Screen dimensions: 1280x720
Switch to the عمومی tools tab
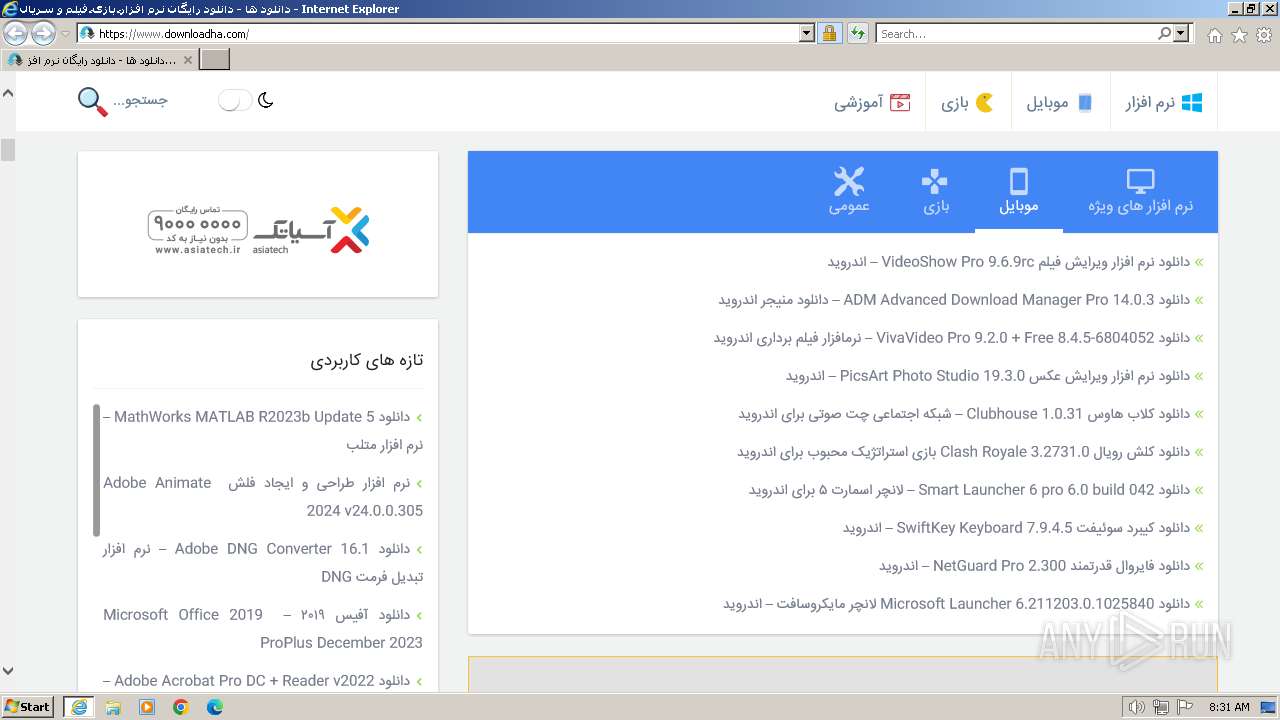[x=849, y=192]
